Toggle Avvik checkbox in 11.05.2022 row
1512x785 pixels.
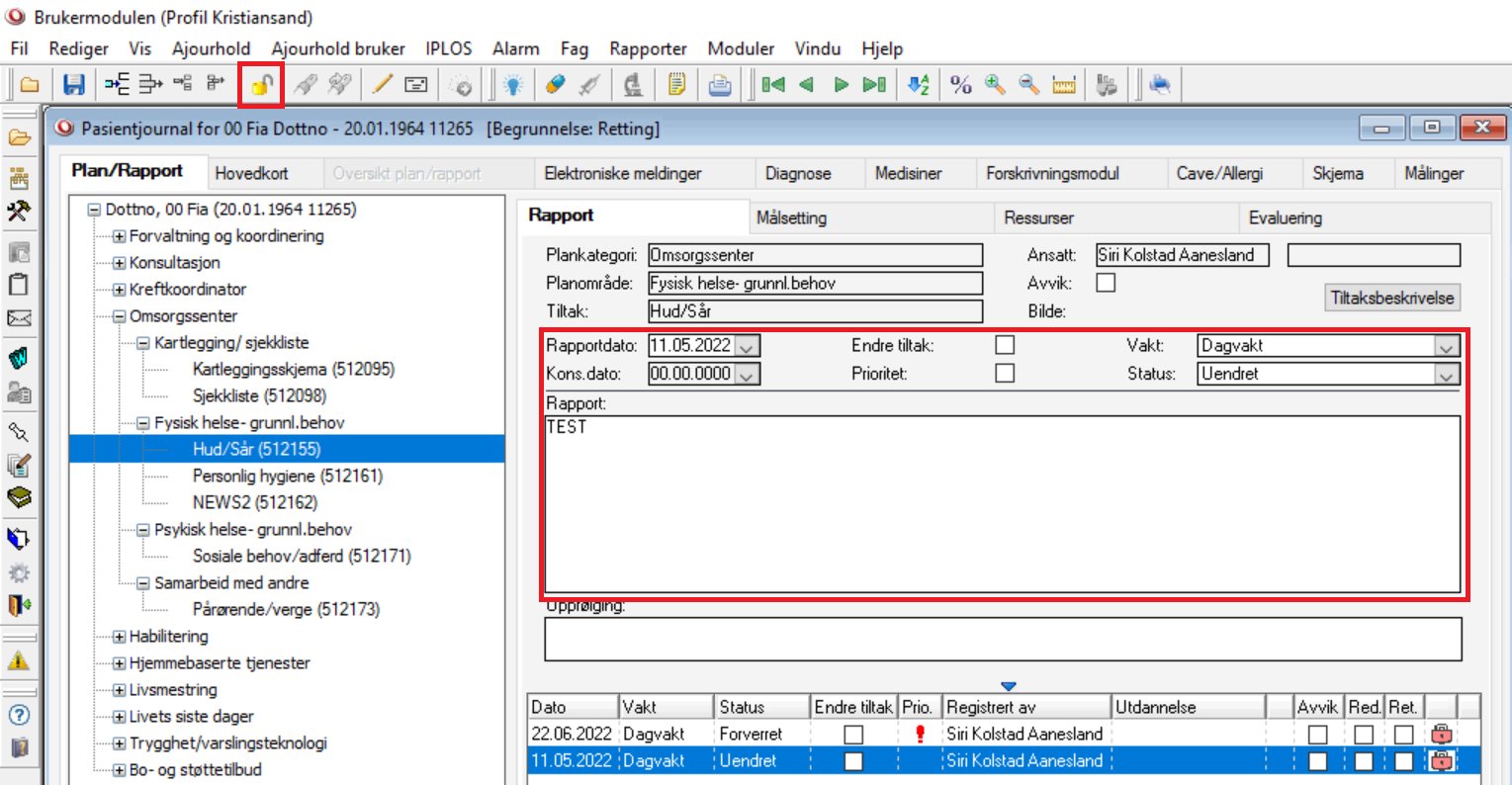coord(1317,761)
